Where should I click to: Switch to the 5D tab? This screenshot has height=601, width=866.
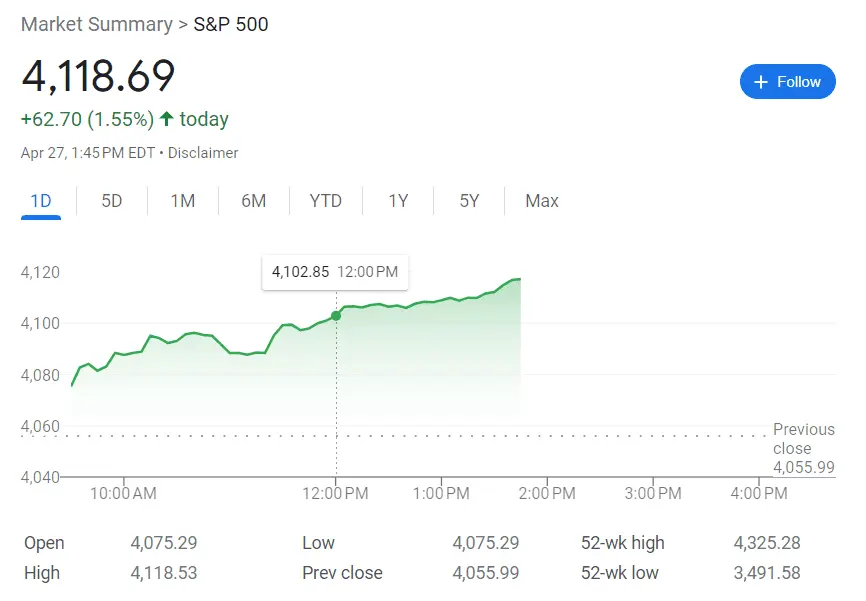[x=112, y=201]
